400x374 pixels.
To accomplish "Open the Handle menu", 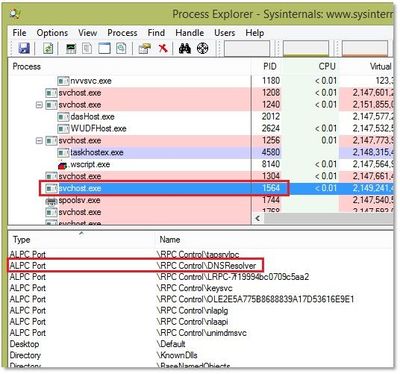I will click(x=190, y=33).
